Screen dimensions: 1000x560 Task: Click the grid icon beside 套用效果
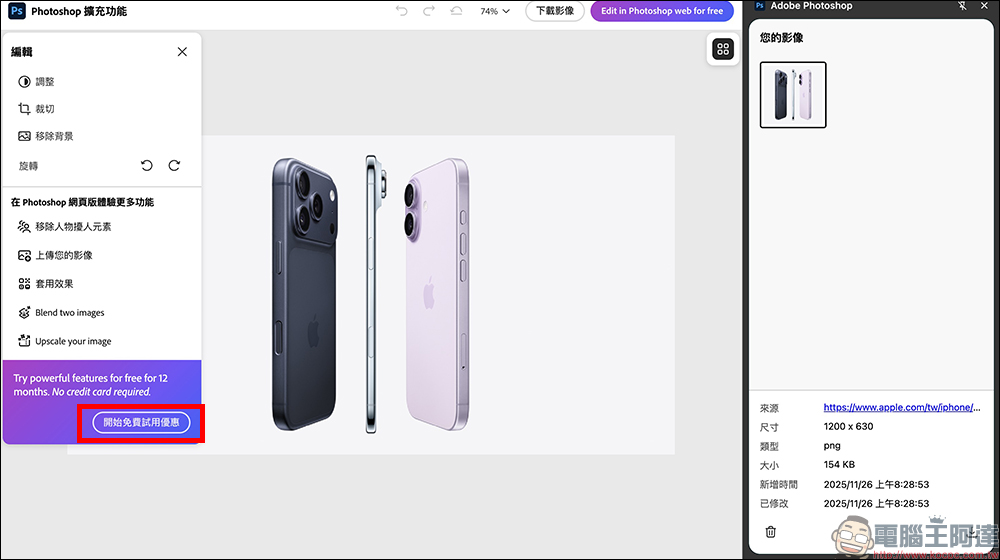point(24,284)
